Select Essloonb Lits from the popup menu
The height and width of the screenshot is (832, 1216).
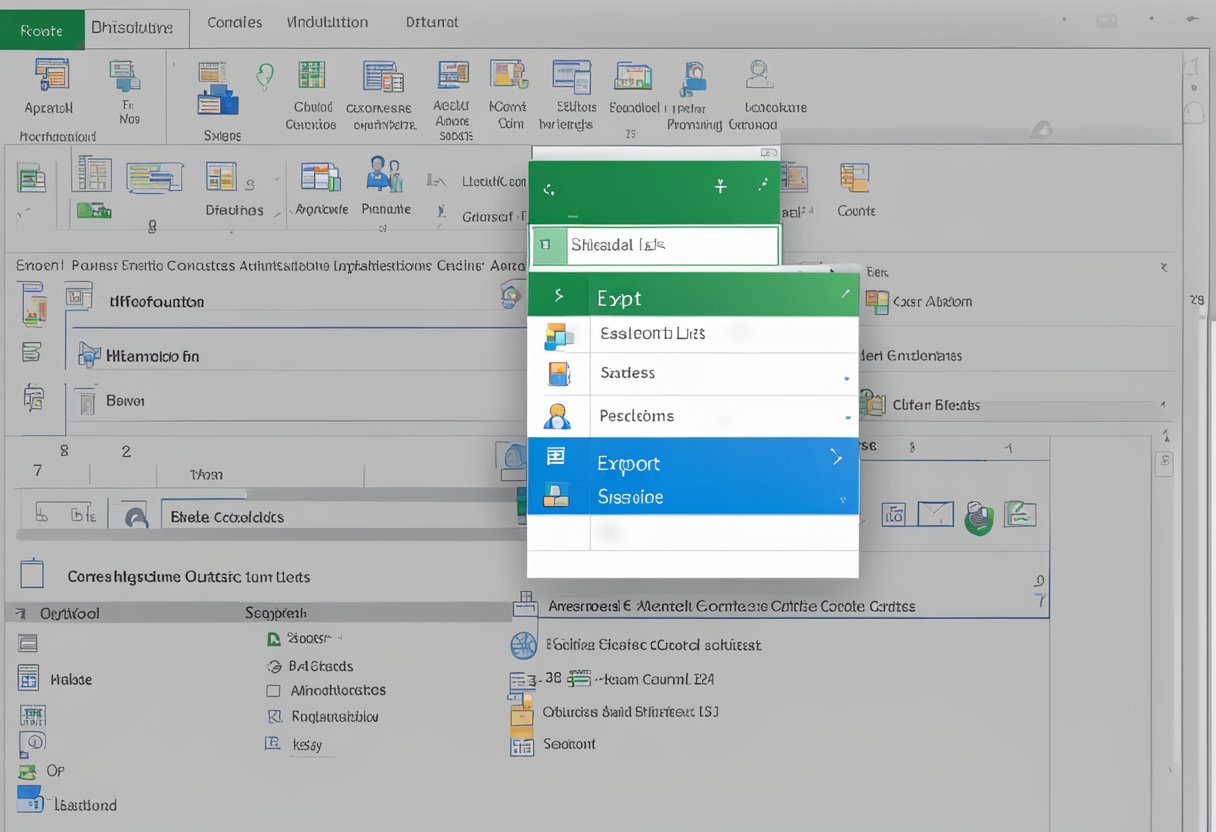652,333
